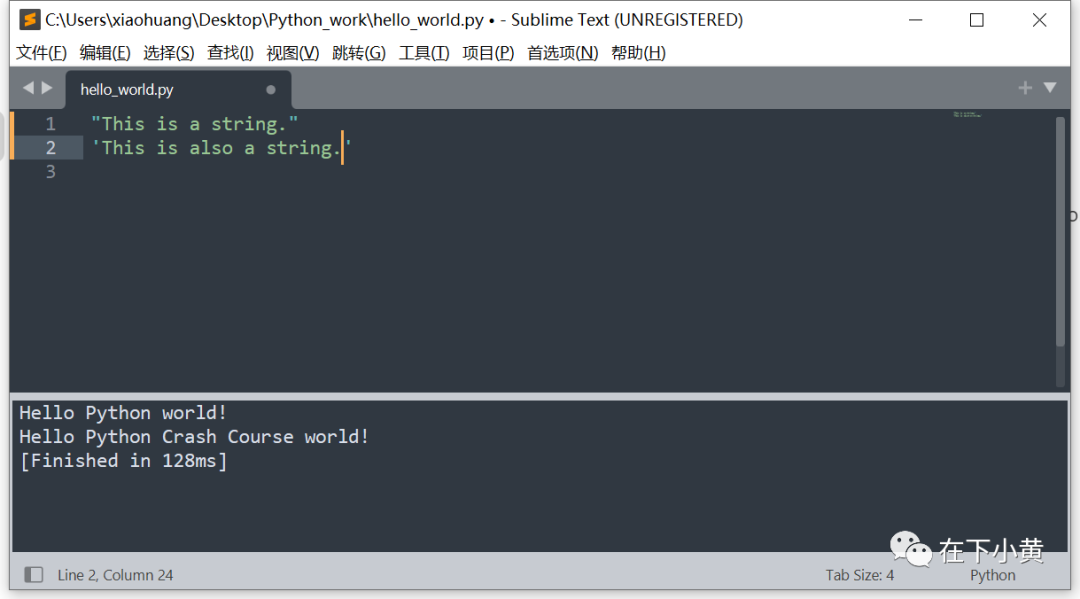Click line number 2 in gutter

50,148
